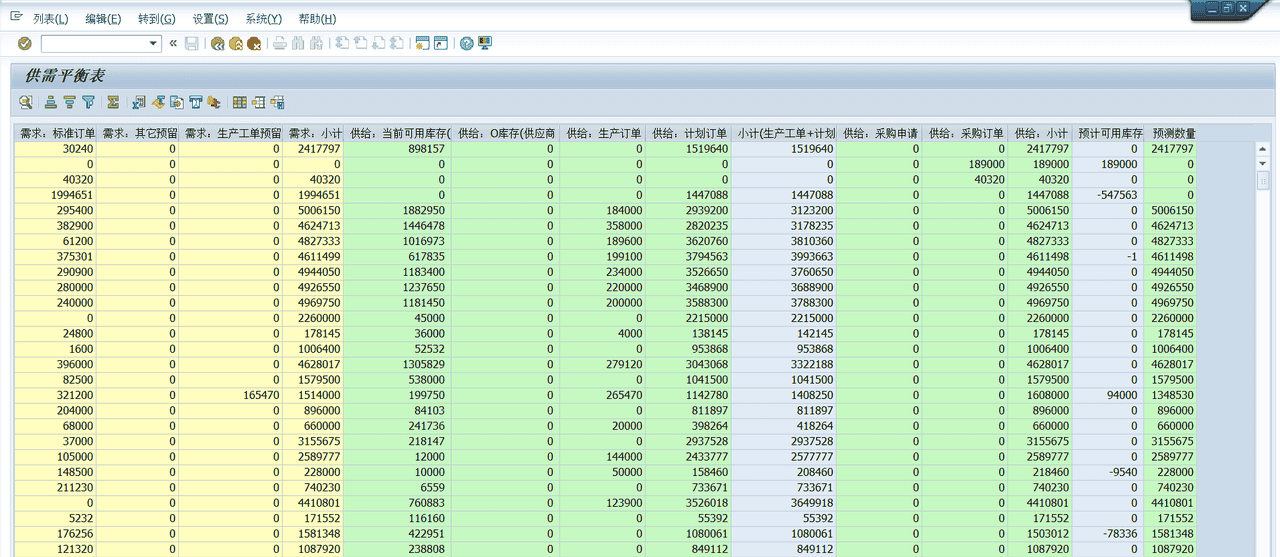Click the 供给：计划订单 column header

pyautogui.click(x=690, y=133)
